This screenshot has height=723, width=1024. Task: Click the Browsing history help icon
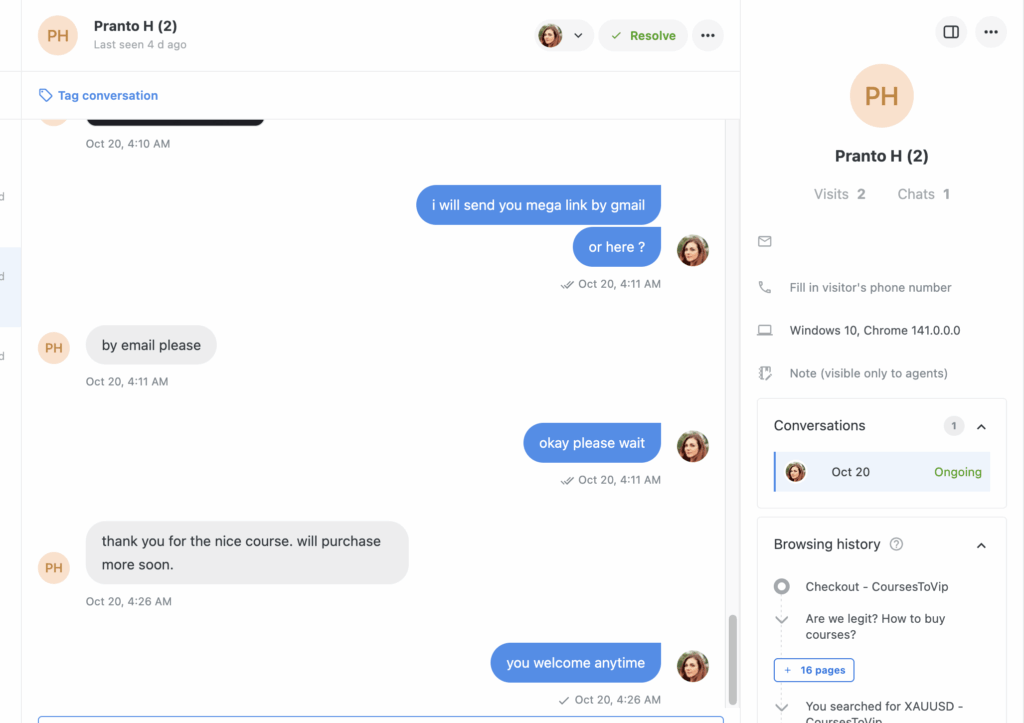click(x=896, y=545)
